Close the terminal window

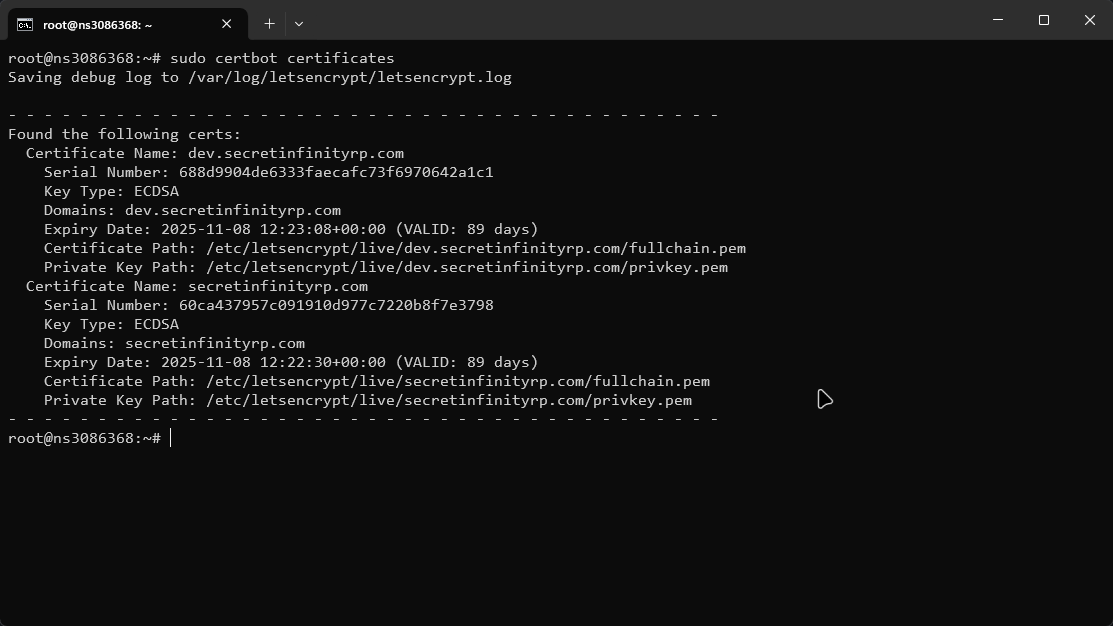[x=1090, y=20]
